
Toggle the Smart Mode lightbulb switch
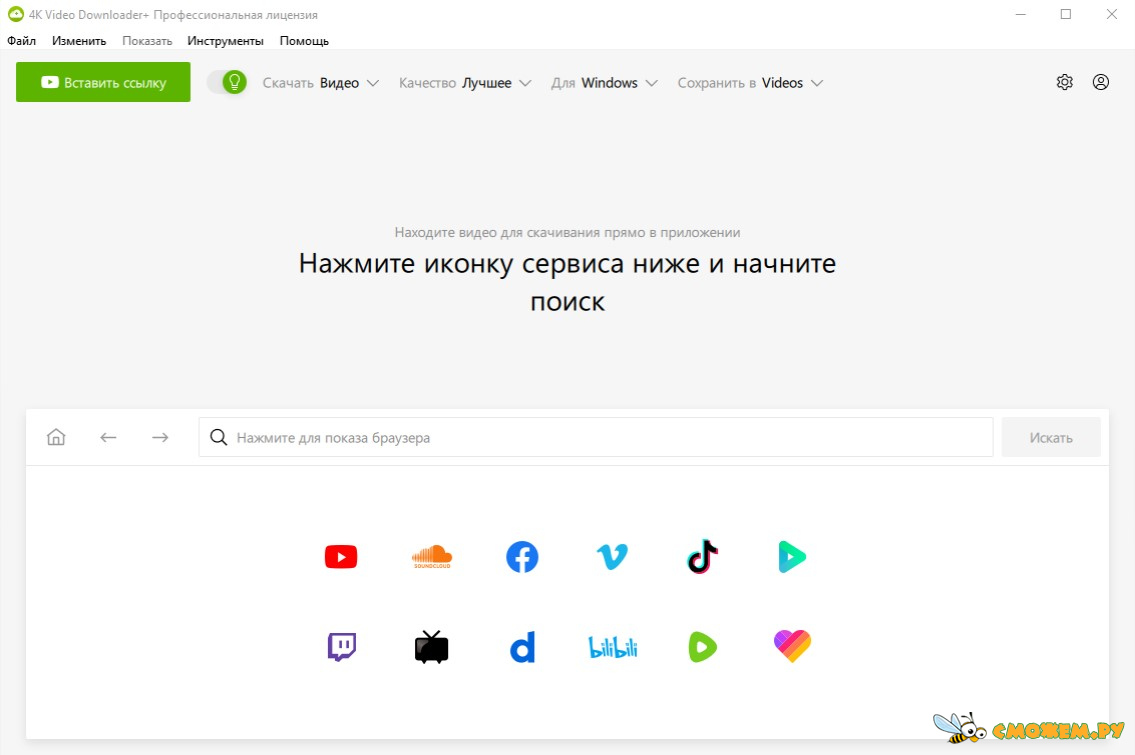[x=227, y=83]
